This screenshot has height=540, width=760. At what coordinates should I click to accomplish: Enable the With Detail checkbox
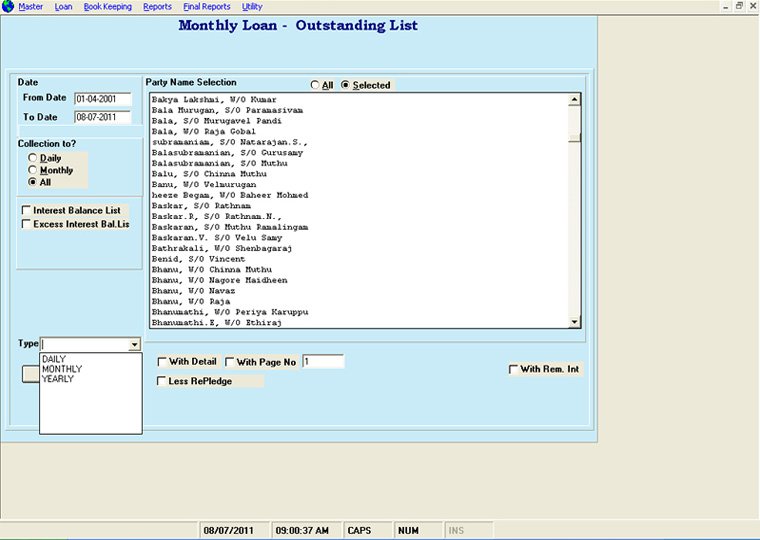click(x=163, y=362)
